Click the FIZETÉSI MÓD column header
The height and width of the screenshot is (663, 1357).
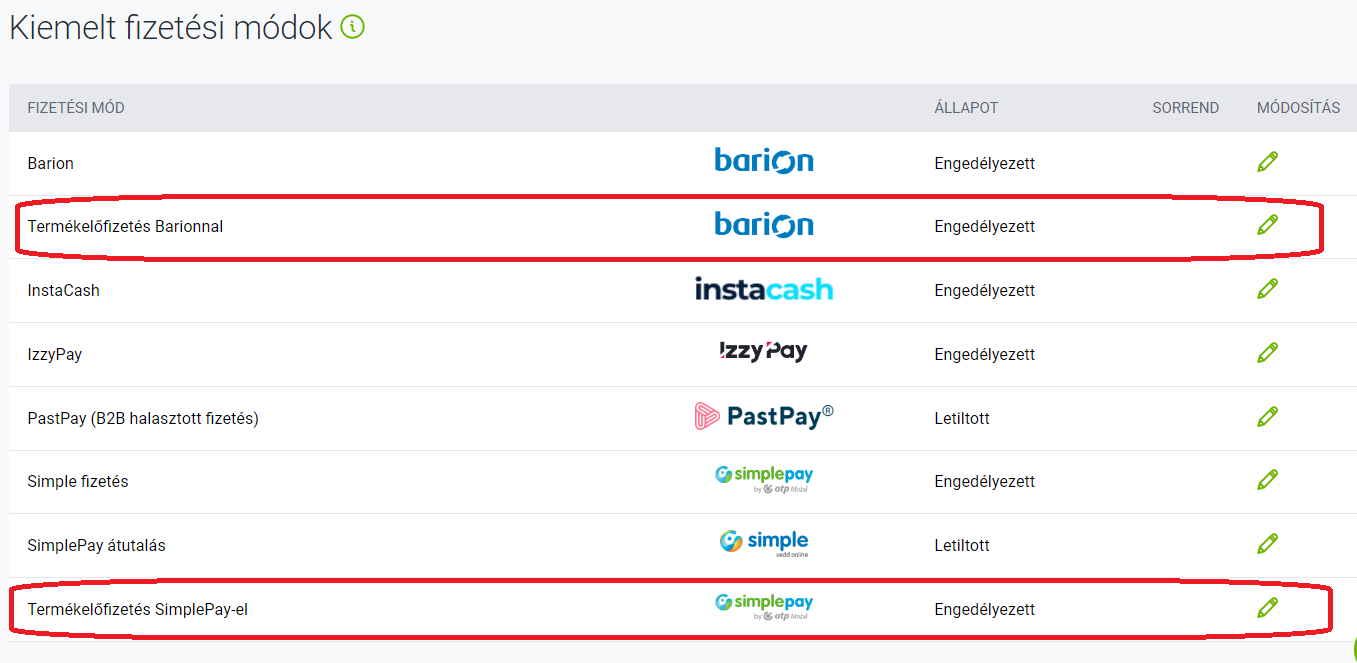pos(76,108)
